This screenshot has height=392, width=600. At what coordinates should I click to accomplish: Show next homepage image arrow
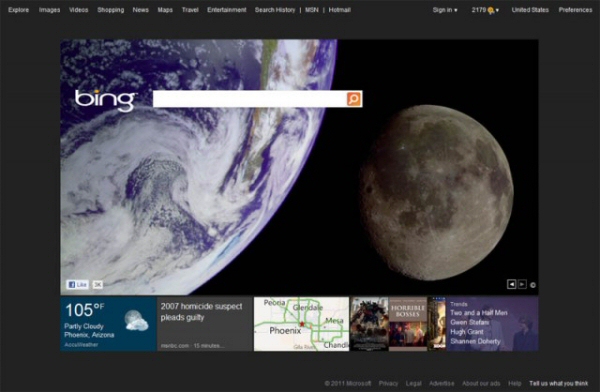pos(522,284)
